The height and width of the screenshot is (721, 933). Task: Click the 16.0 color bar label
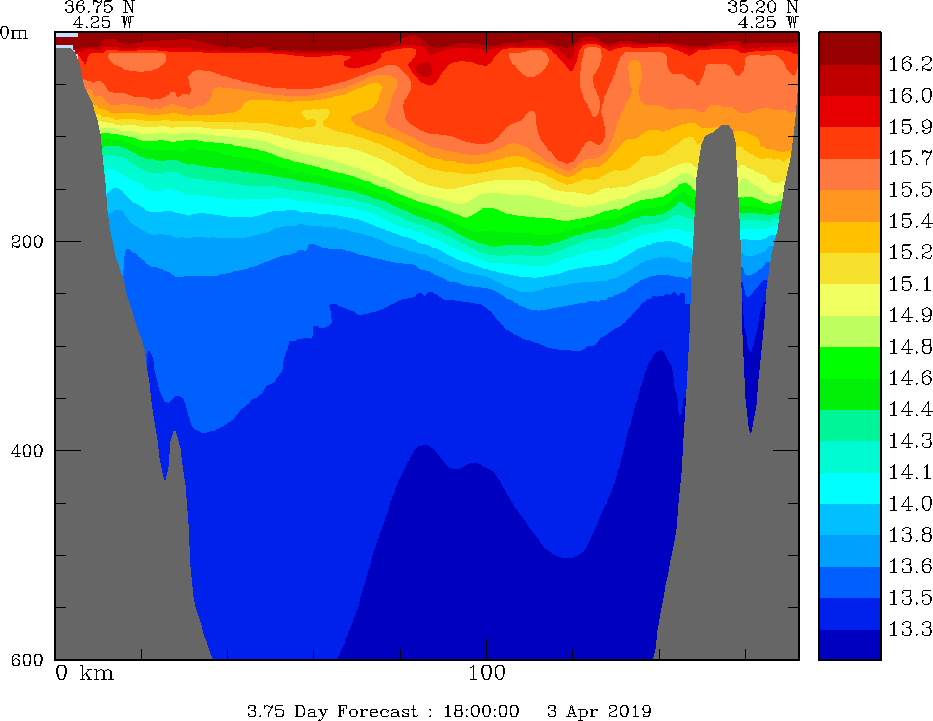(x=910, y=95)
